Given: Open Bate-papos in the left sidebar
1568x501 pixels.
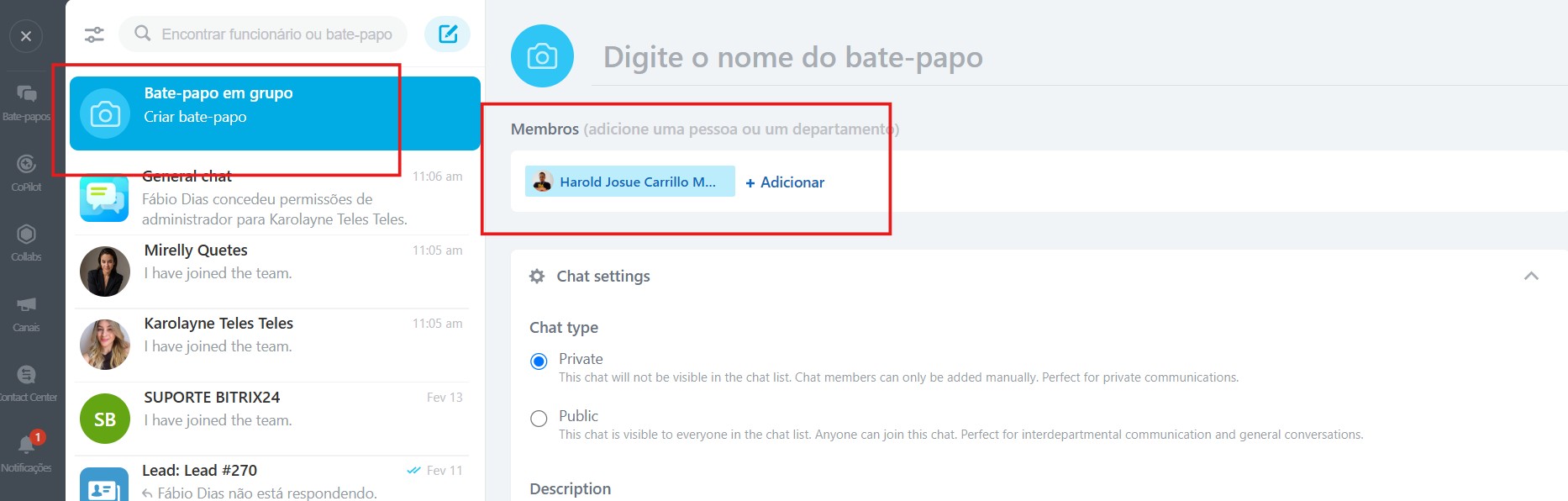Looking at the screenshot, I should click(x=26, y=102).
